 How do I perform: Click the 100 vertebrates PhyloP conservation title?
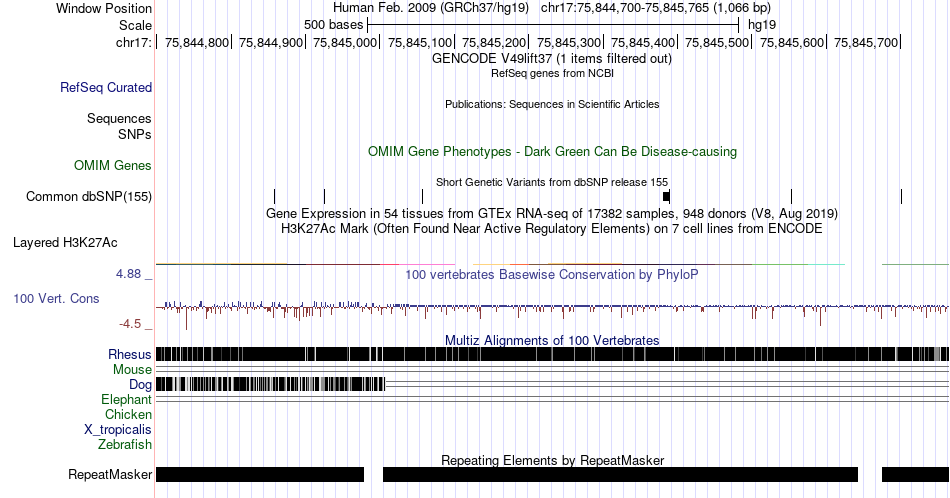[551, 274]
